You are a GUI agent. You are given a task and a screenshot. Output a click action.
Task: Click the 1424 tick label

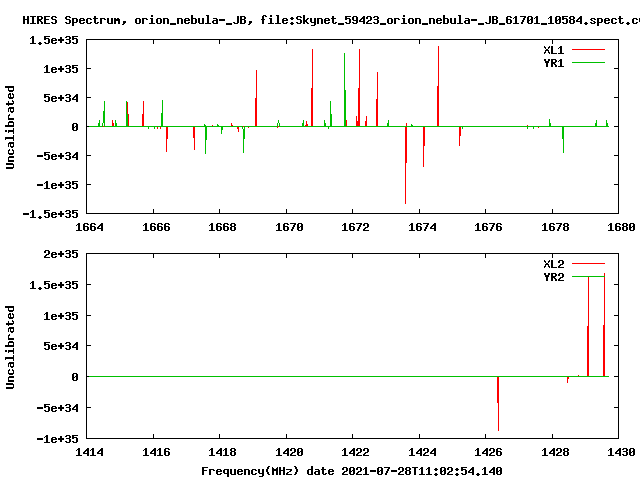tap(422, 452)
